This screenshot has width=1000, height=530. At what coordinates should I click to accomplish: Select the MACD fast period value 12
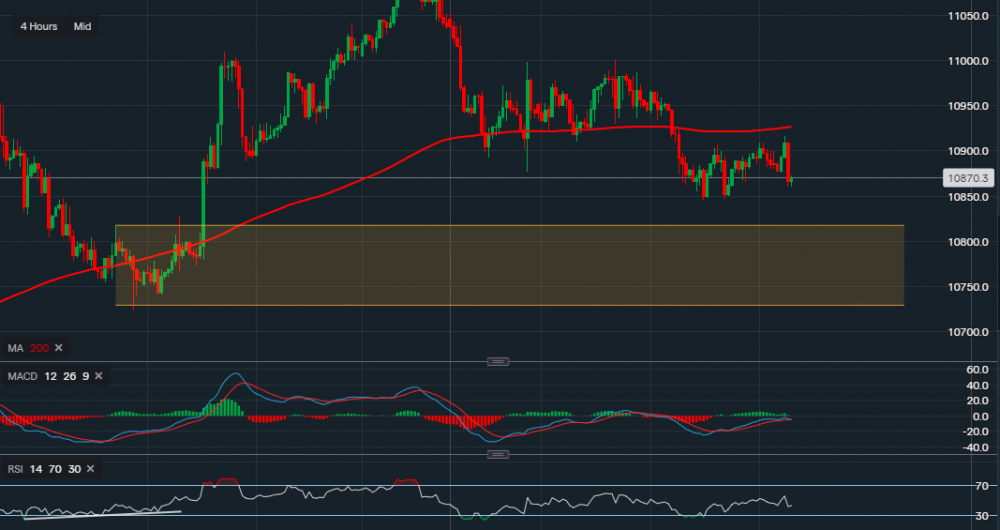[51, 376]
